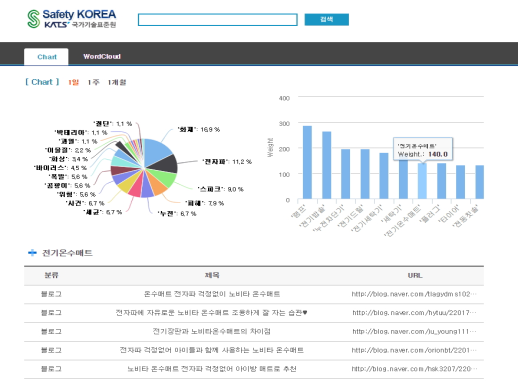Viewport: 519px width, 392px height.
Task: Click the blue plus icon beside 전기온수매트
Action: (x=32, y=253)
